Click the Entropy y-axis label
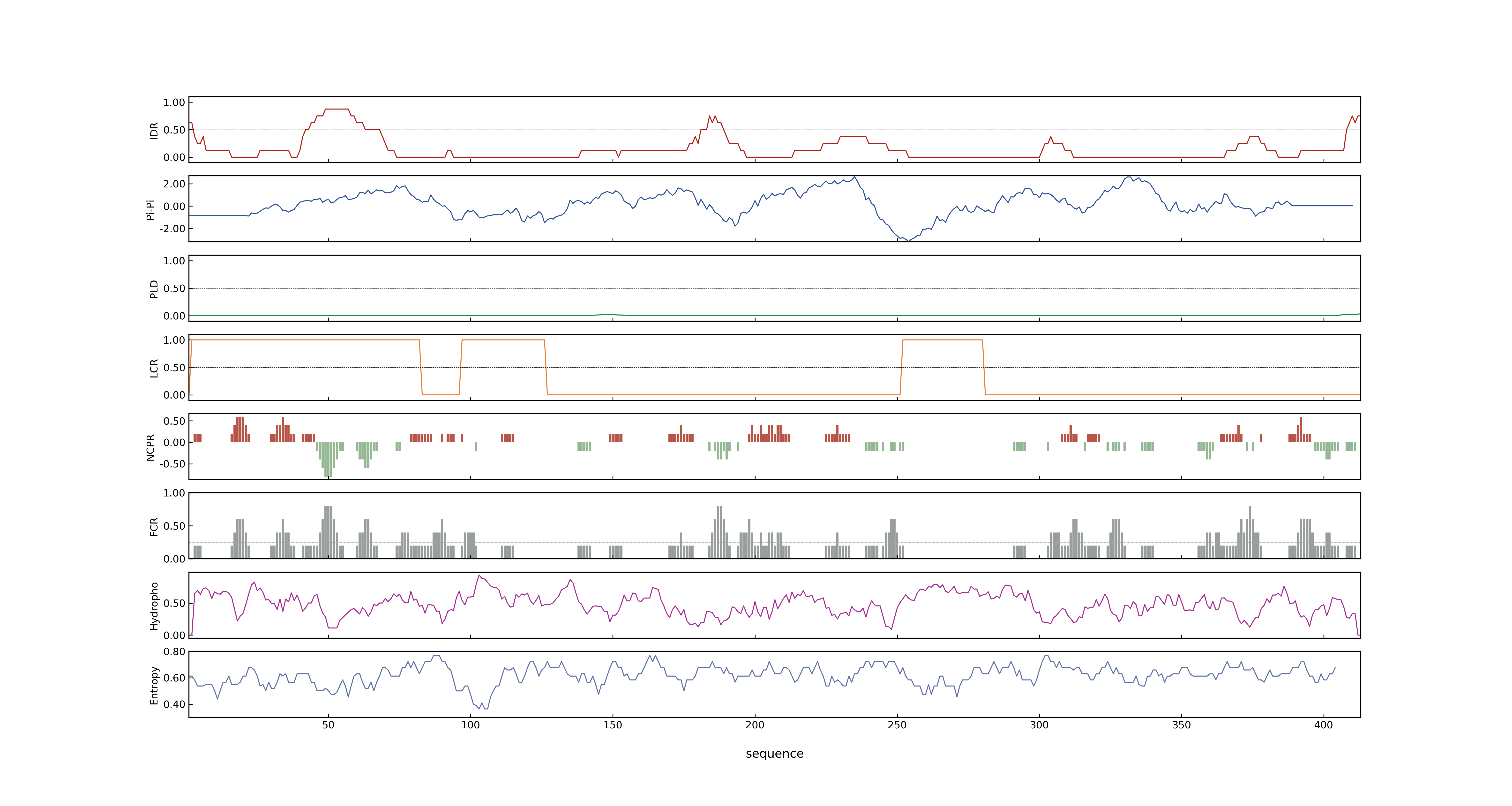1512x806 pixels. pyautogui.click(x=154, y=685)
